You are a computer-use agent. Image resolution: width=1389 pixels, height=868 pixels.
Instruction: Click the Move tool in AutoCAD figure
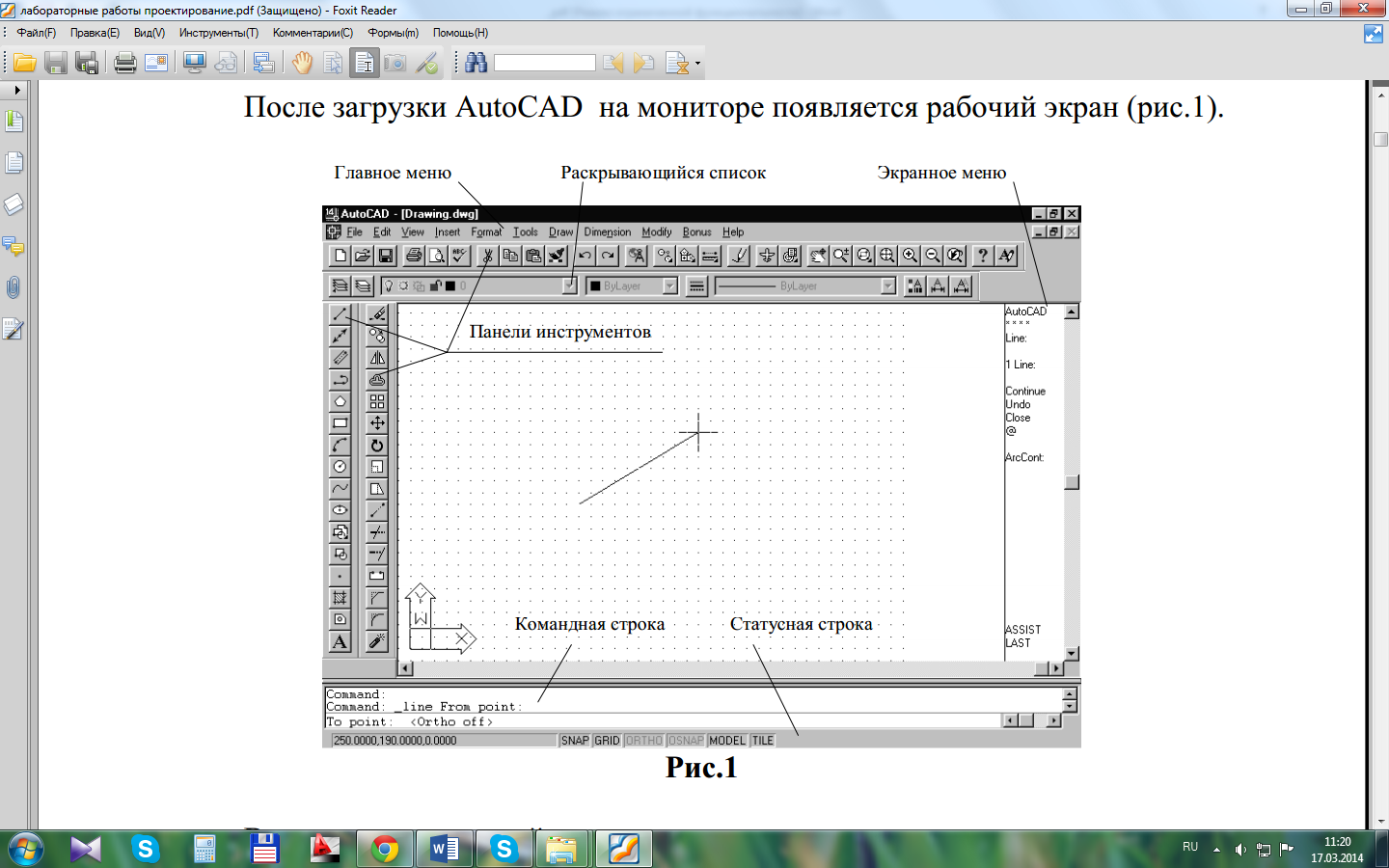(x=377, y=423)
